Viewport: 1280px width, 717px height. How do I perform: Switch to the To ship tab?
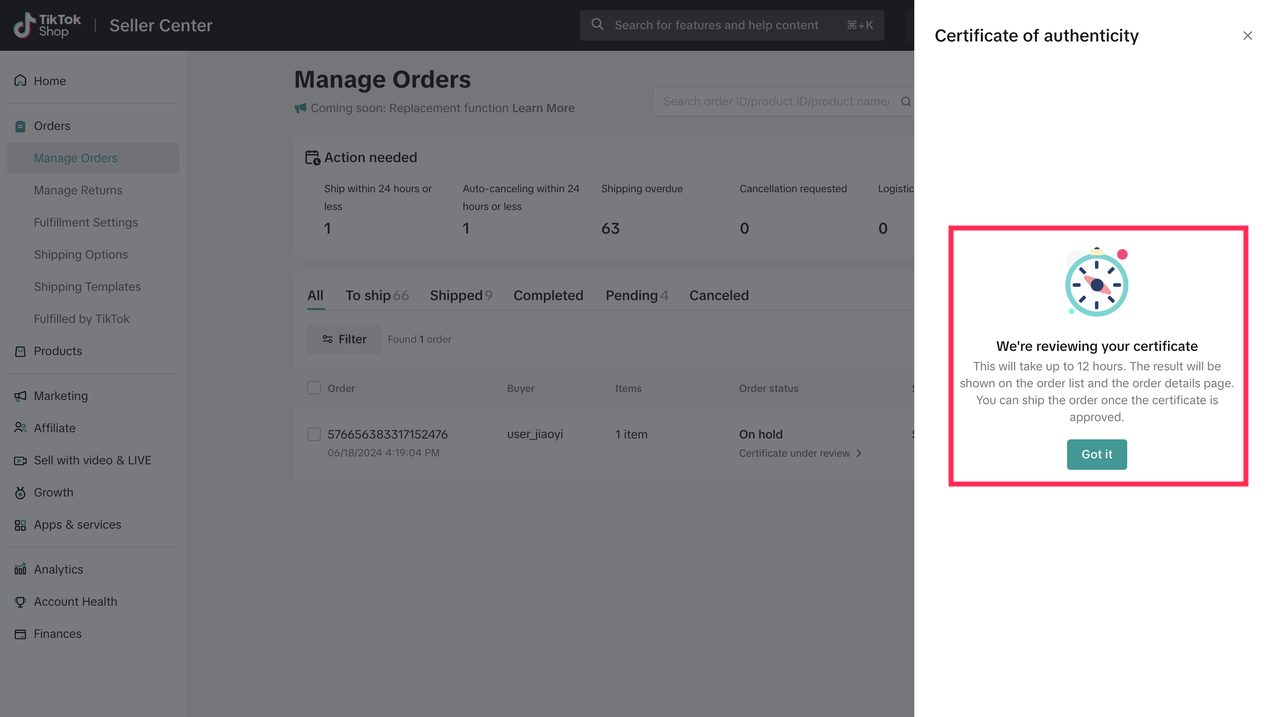376,296
